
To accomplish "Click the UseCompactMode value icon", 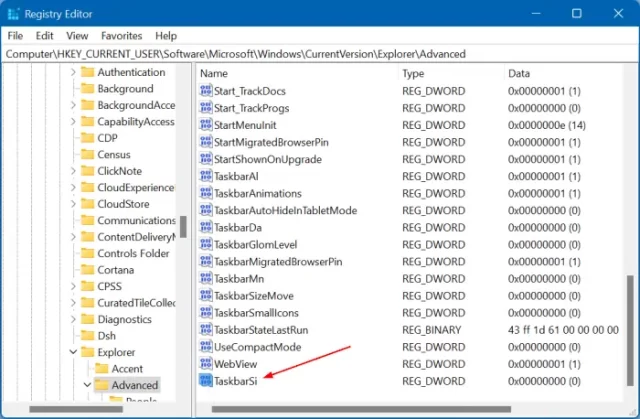I will point(206,347).
